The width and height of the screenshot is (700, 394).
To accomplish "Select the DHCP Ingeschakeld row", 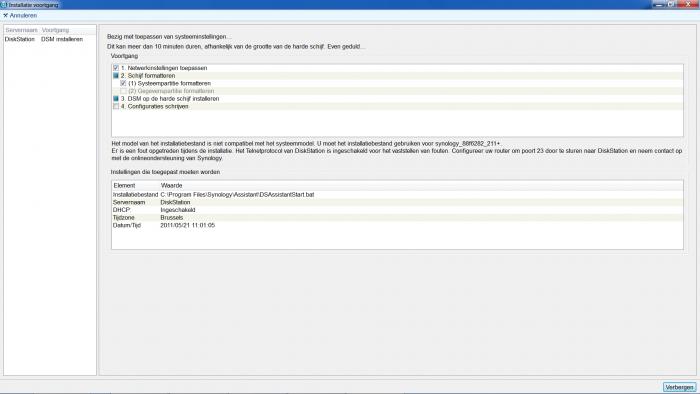I will click(397, 210).
